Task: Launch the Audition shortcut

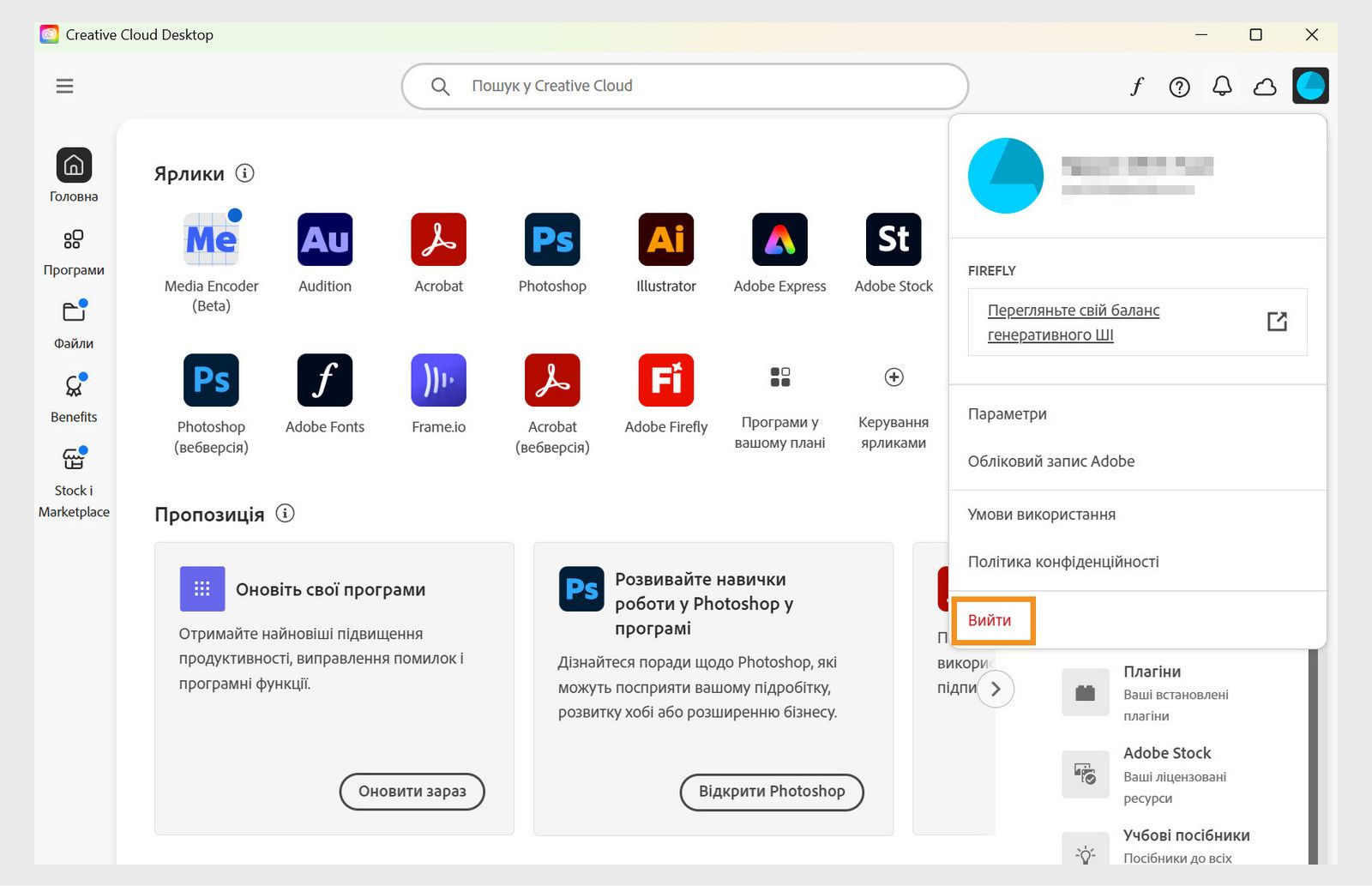Action: [325, 254]
